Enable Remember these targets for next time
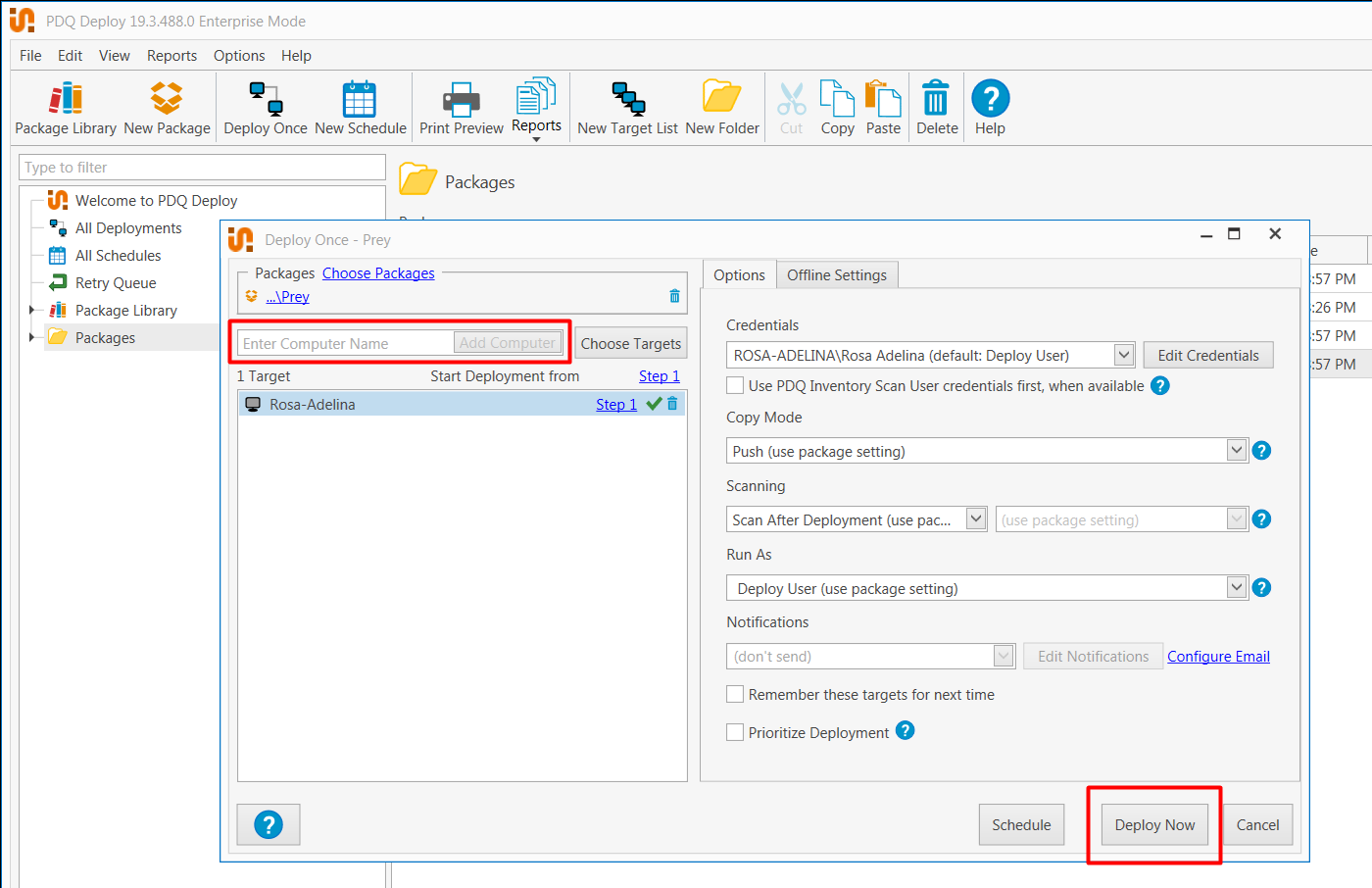 point(735,694)
